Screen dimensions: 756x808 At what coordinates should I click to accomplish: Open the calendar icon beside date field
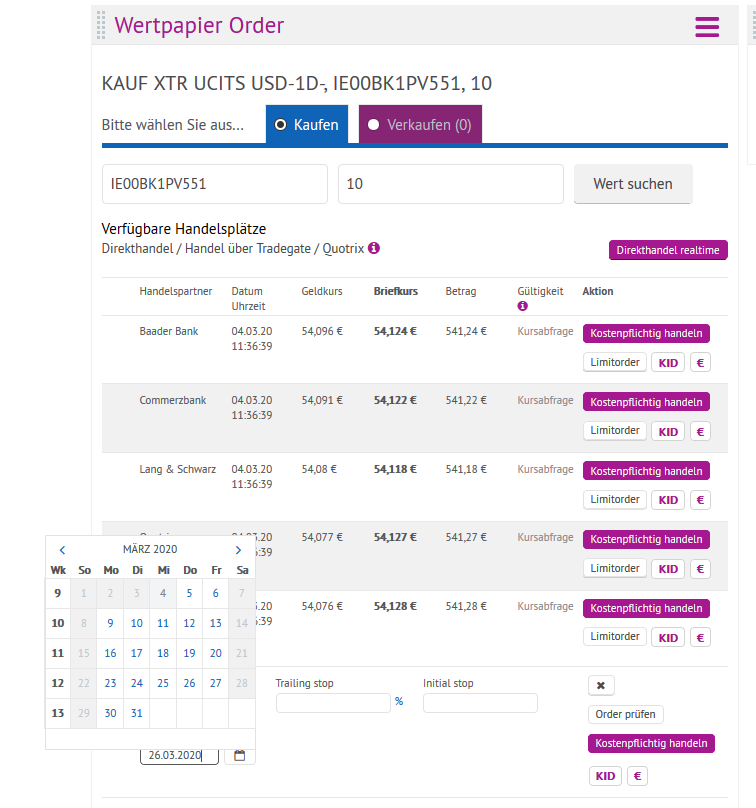(239, 756)
